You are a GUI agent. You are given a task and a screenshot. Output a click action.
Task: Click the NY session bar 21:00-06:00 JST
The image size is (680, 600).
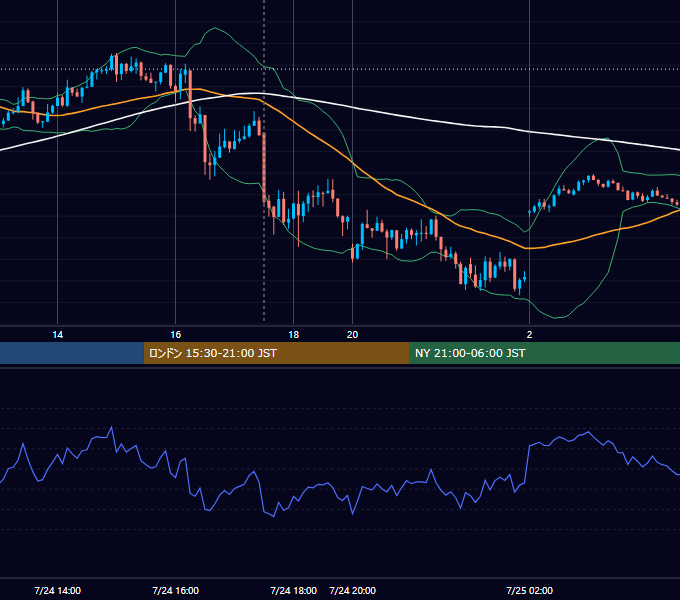point(544,353)
